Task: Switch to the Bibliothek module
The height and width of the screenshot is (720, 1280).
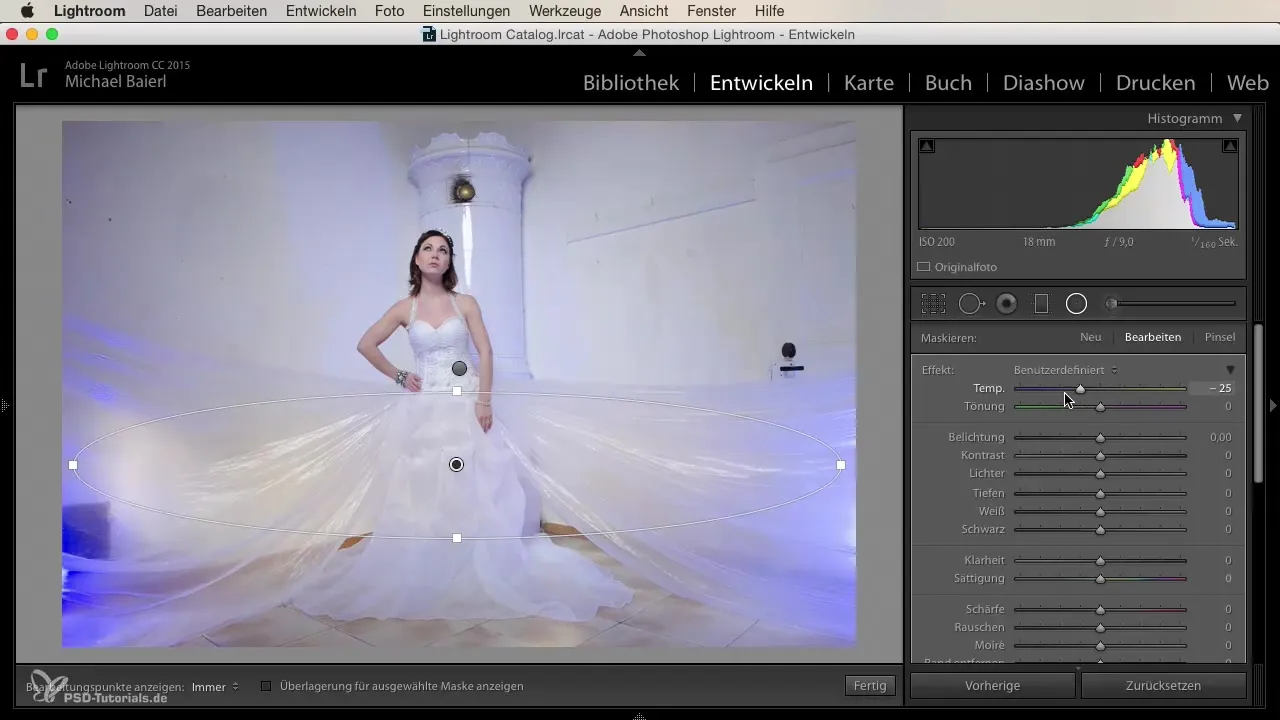Action: [631, 83]
